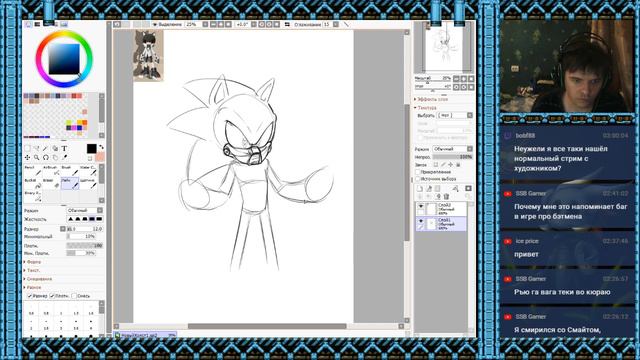Enable the Смесь pressure checkbox
640x360 pixels.
pyautogui.click(x=74, y=296)
